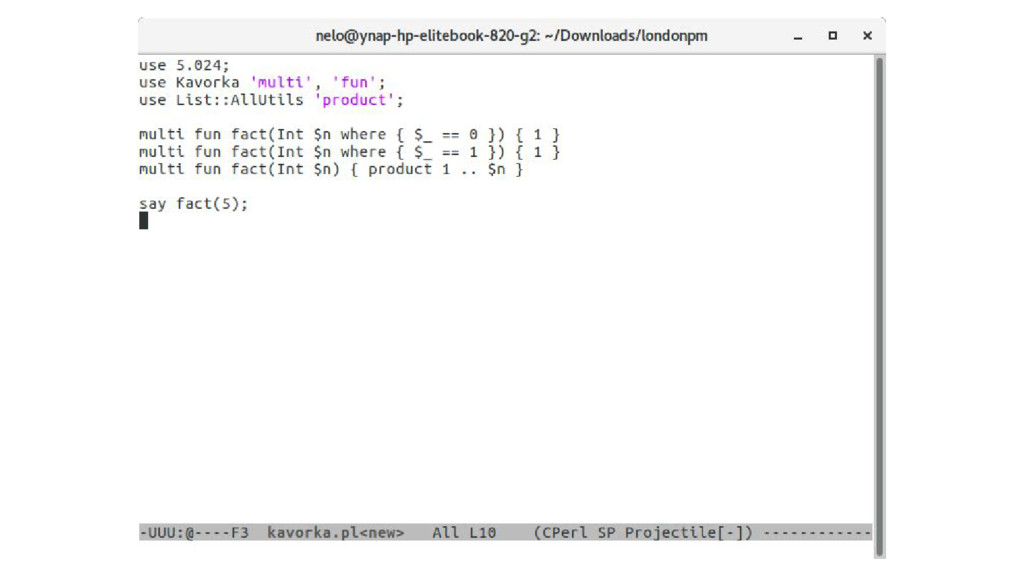
Task: Click the vertical scrollbar of the terminal
Action: pos(879,307)
